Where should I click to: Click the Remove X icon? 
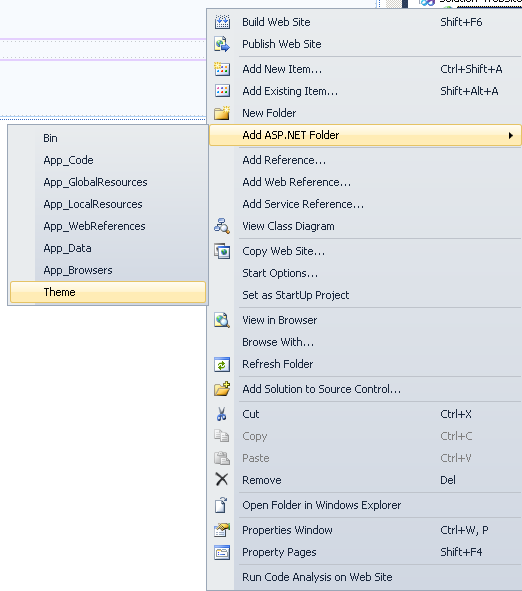222,480
